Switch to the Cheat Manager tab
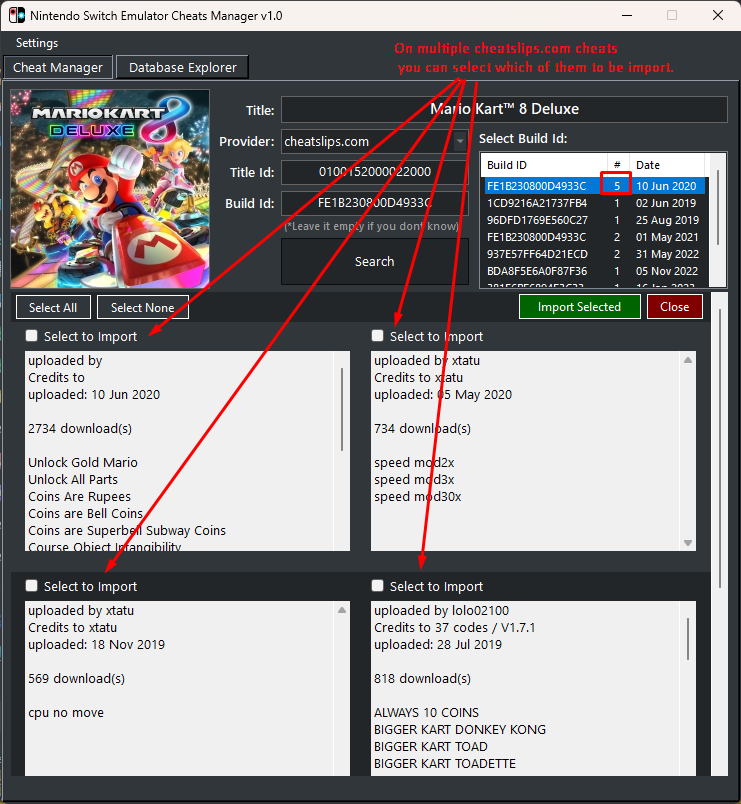This screenshot has height=804, width=741. [x=58, y=68]
